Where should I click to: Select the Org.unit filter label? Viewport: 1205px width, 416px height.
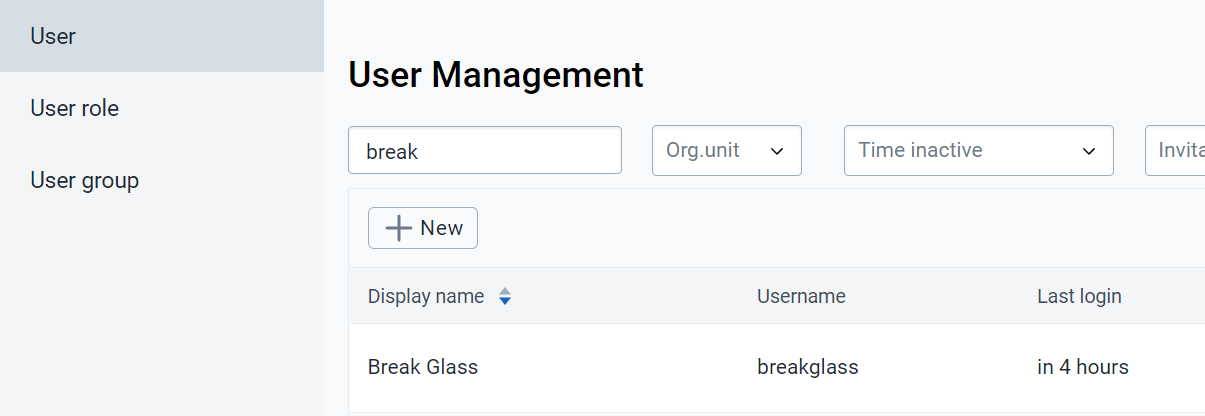(703, 150)
